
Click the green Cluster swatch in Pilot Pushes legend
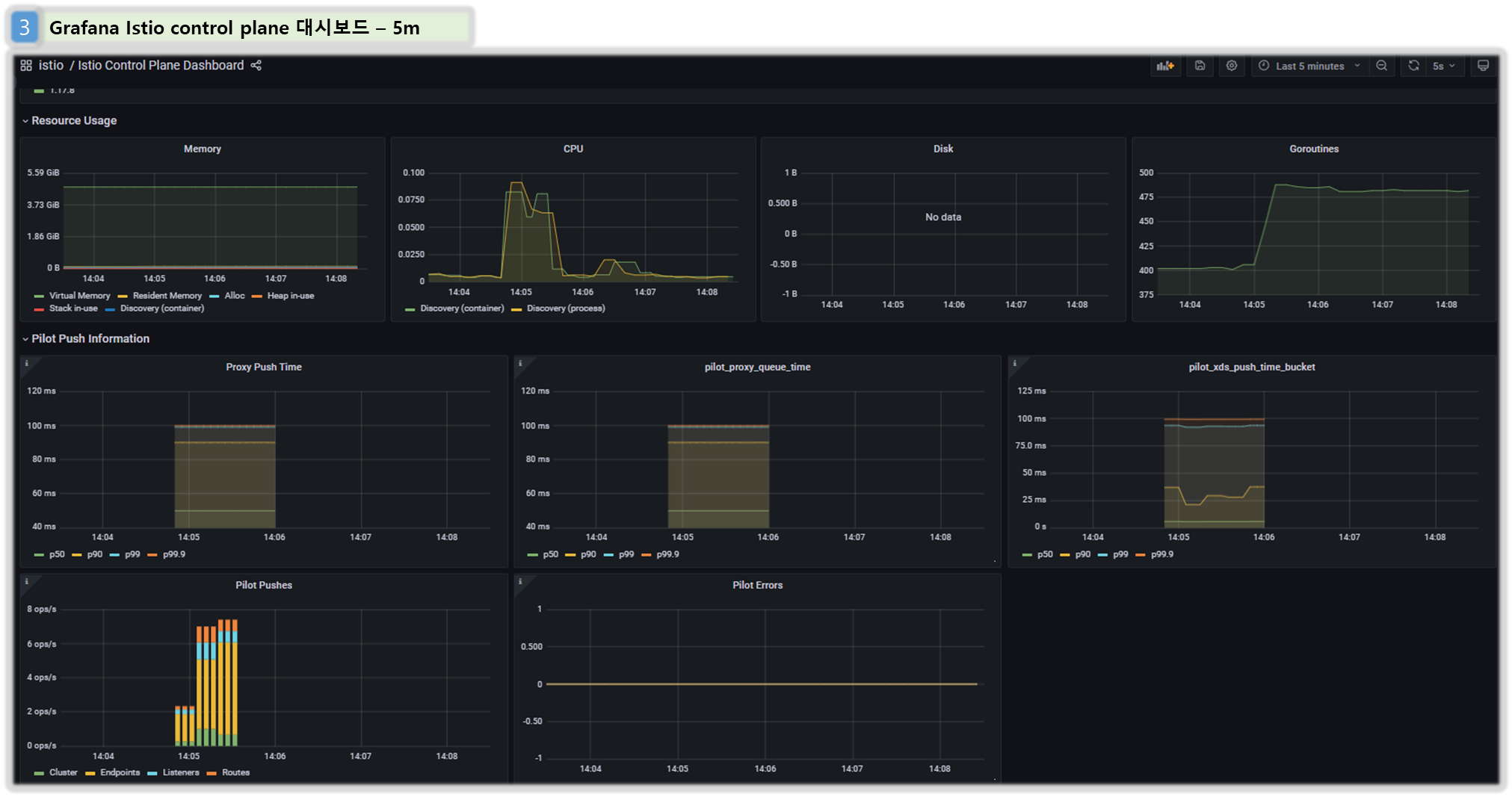pos(39,773)
